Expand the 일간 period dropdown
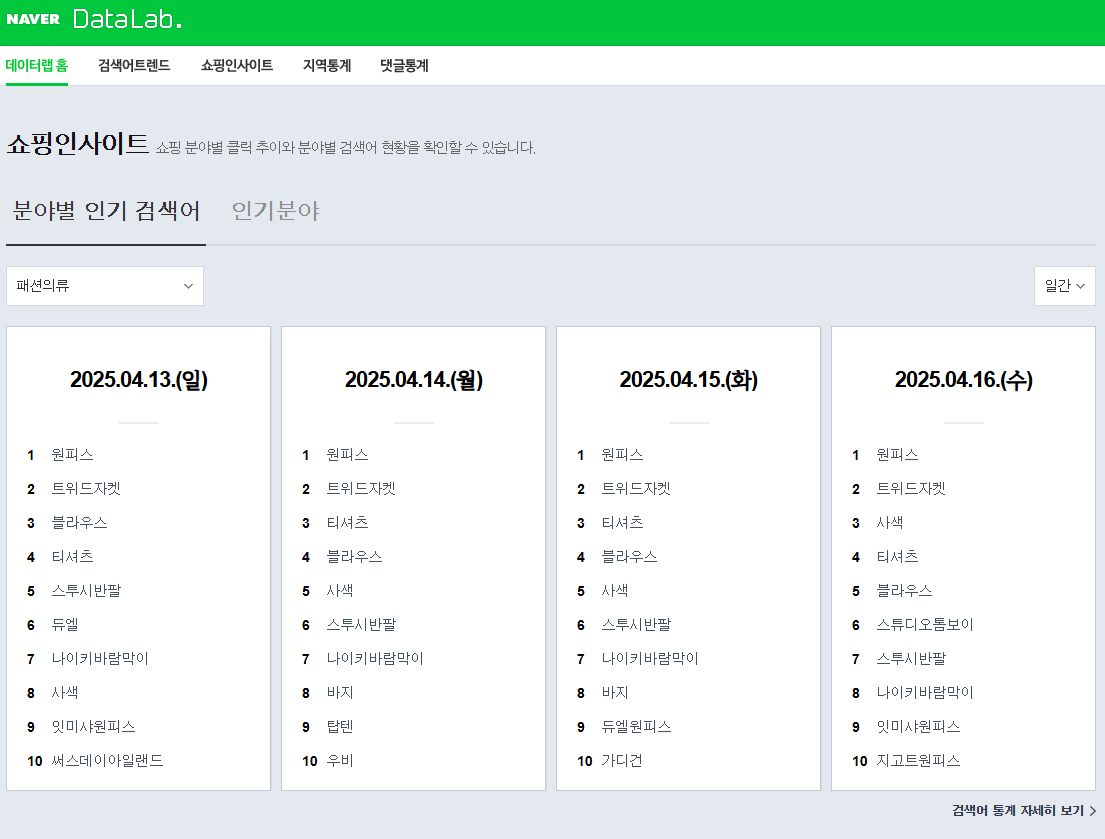The width and height of the screenshot is (1105, 839). point(1064,285)
